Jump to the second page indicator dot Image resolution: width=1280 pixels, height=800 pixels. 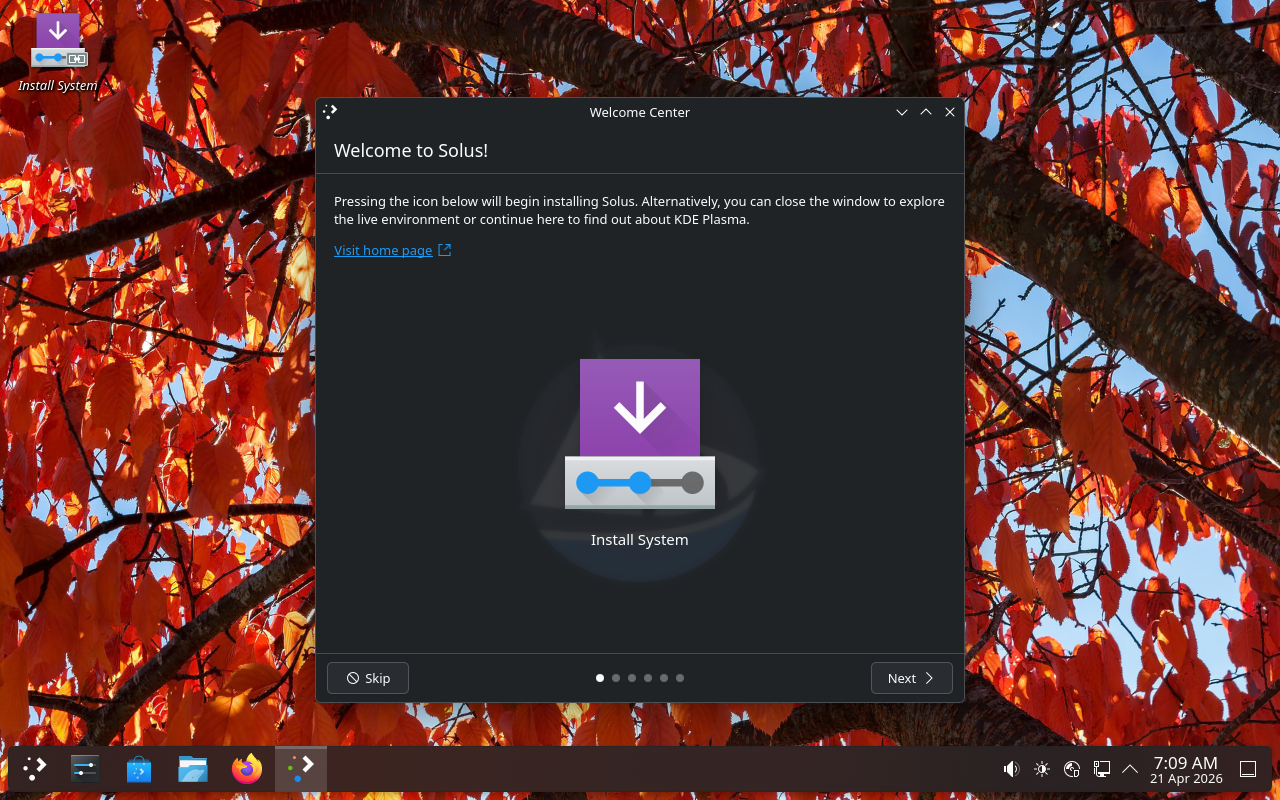tap(616, 678)
